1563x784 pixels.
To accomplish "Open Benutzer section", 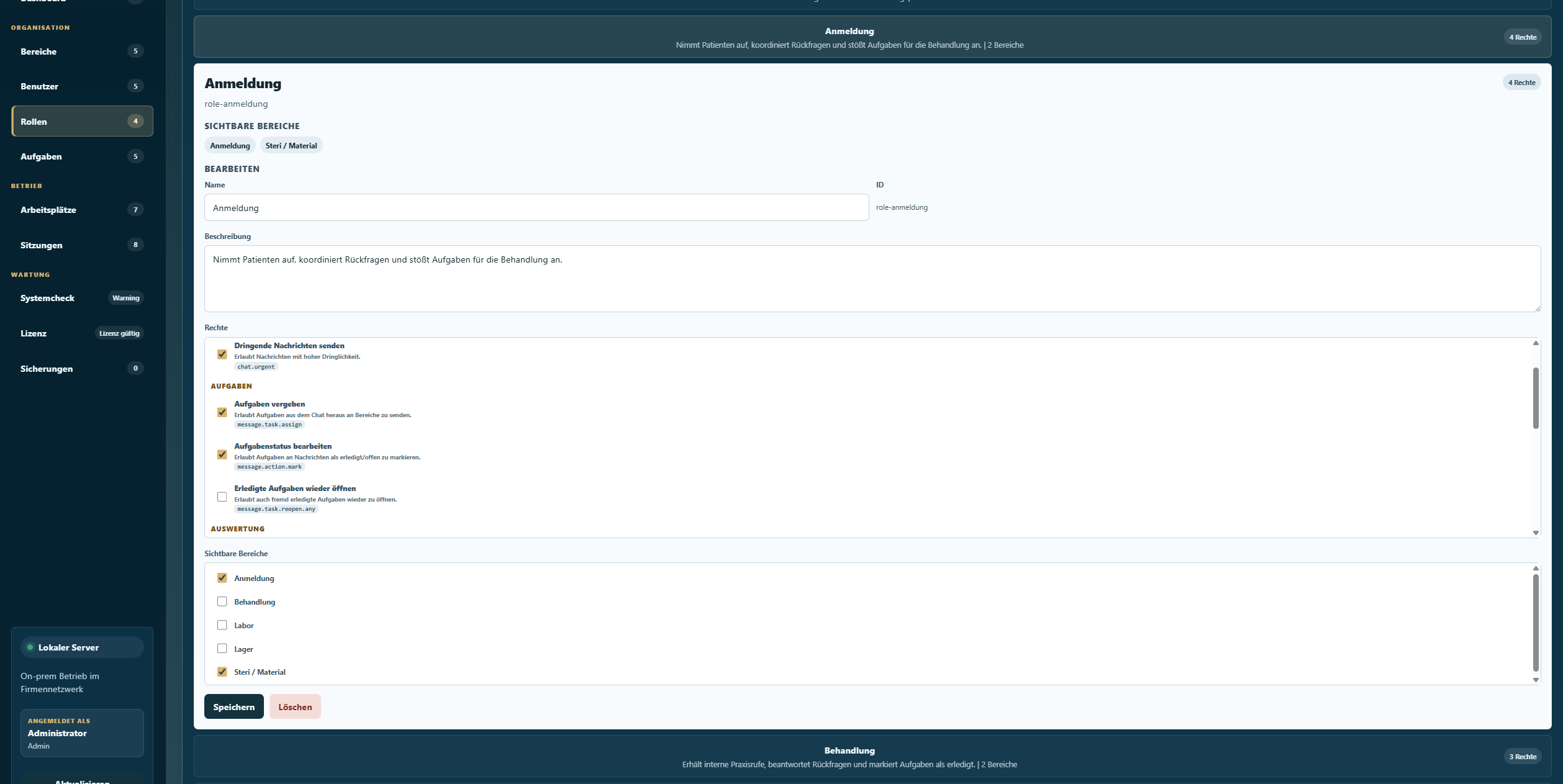I will tap(82, 86).
